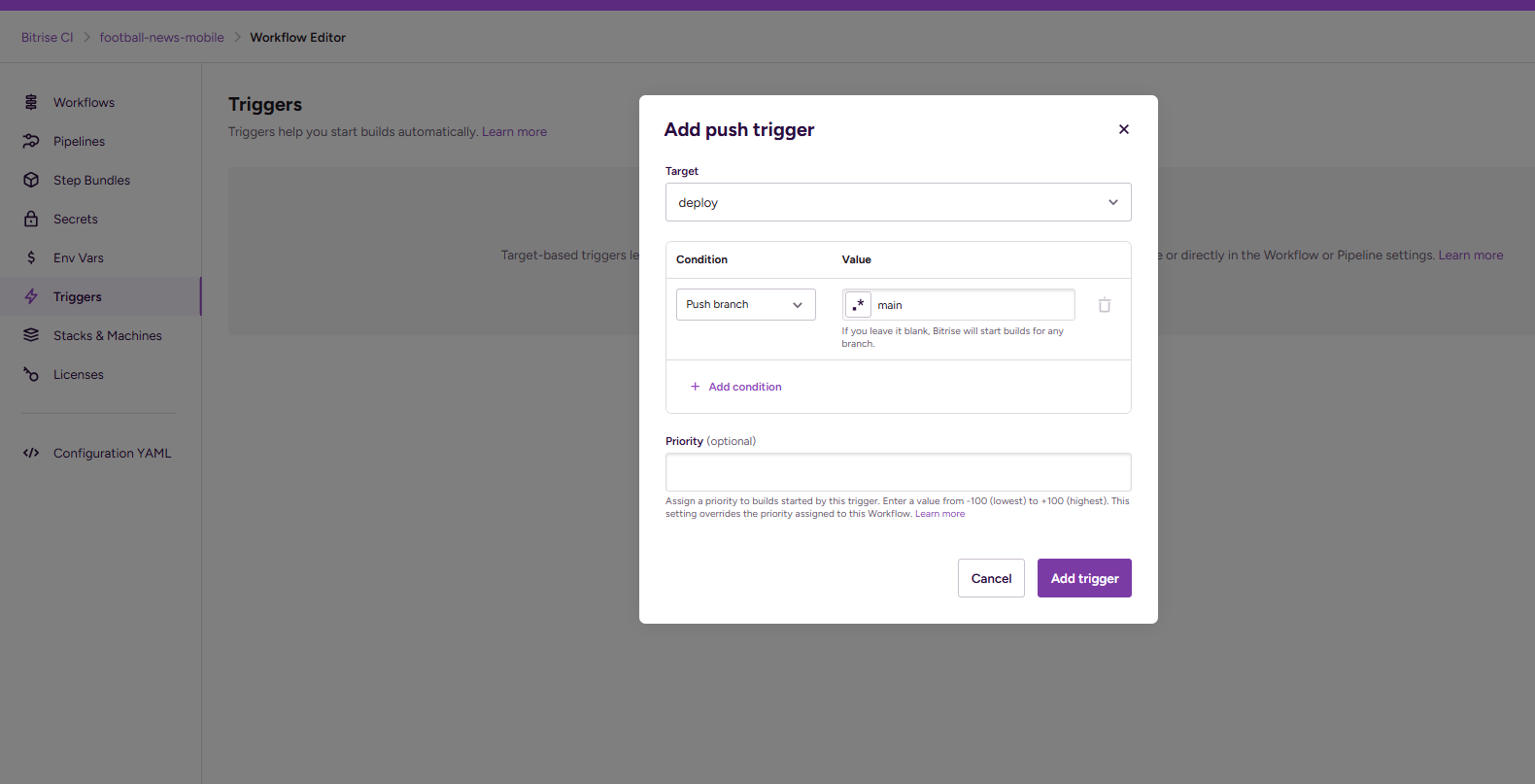The width and height of the screenshot is (1535, 784).
Task: Open the Target dropdown showing deploy
Action: pyautogui.click(x=898, y=202)
